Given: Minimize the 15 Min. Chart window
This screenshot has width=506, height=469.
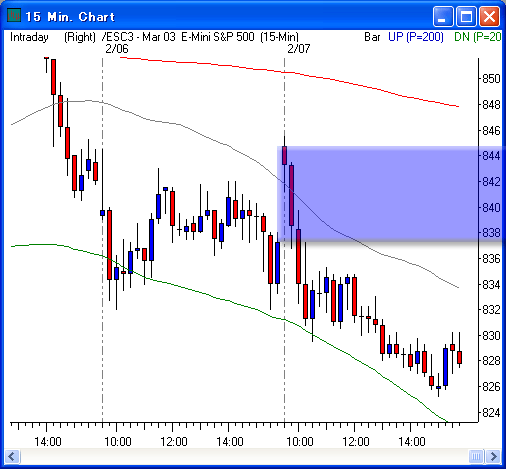Looking at the screenshot, I should pyautogui.click(x=443, y=16).
